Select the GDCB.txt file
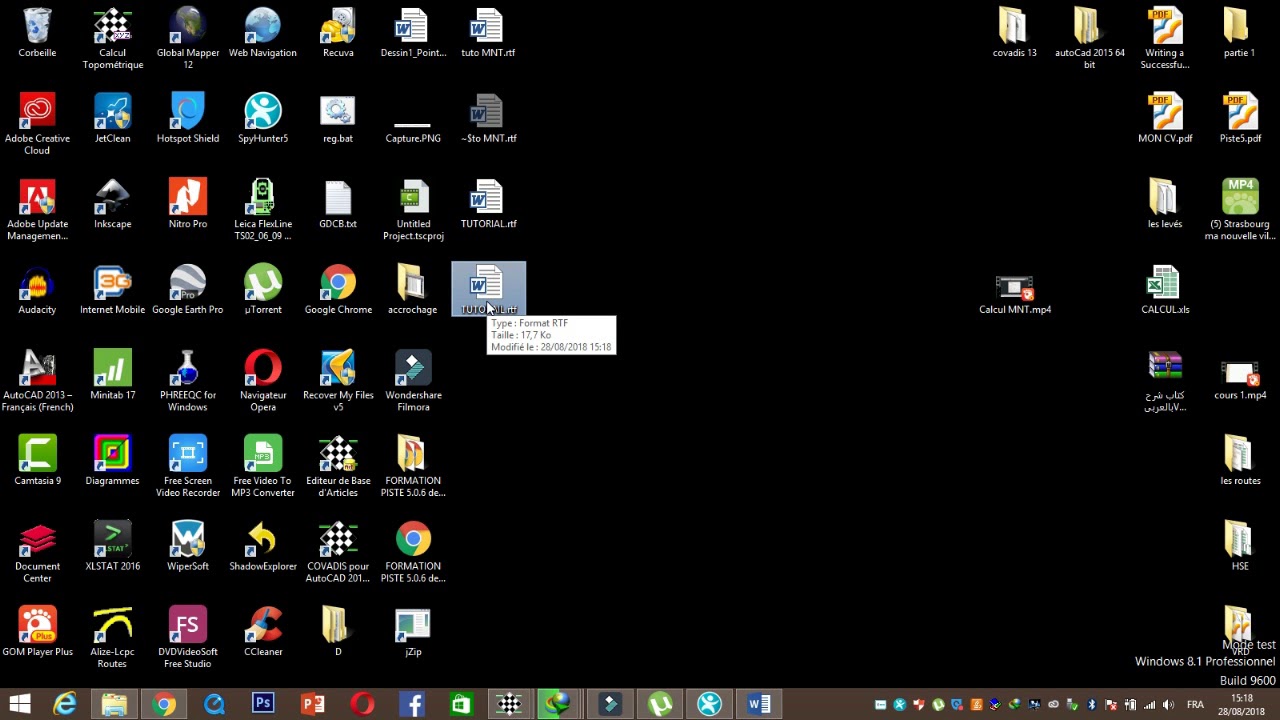Screen dimensions: 1280x720 coord(338,203)
